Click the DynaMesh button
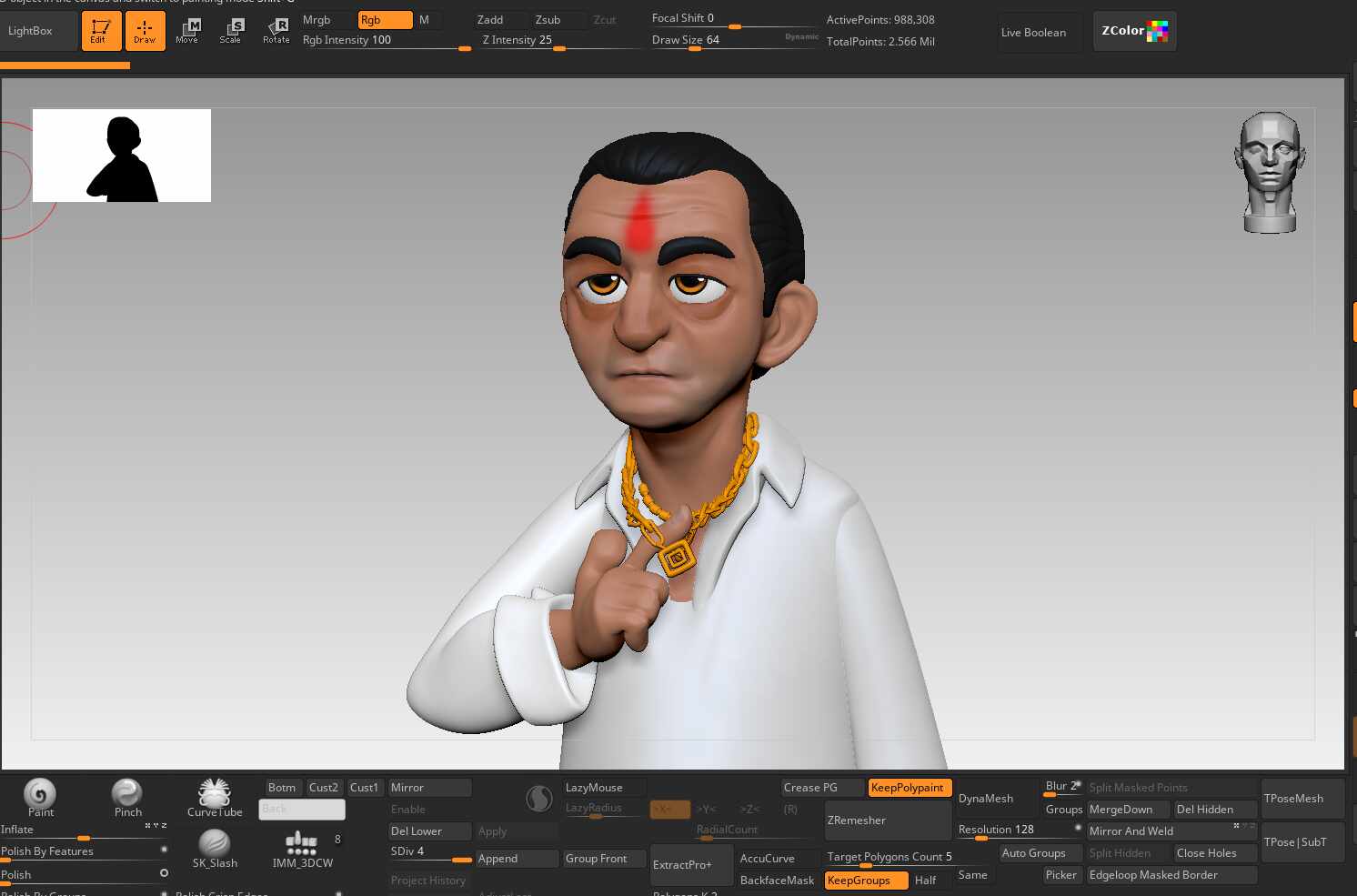This screenshot has width=1357, height=896. [997, 799]
